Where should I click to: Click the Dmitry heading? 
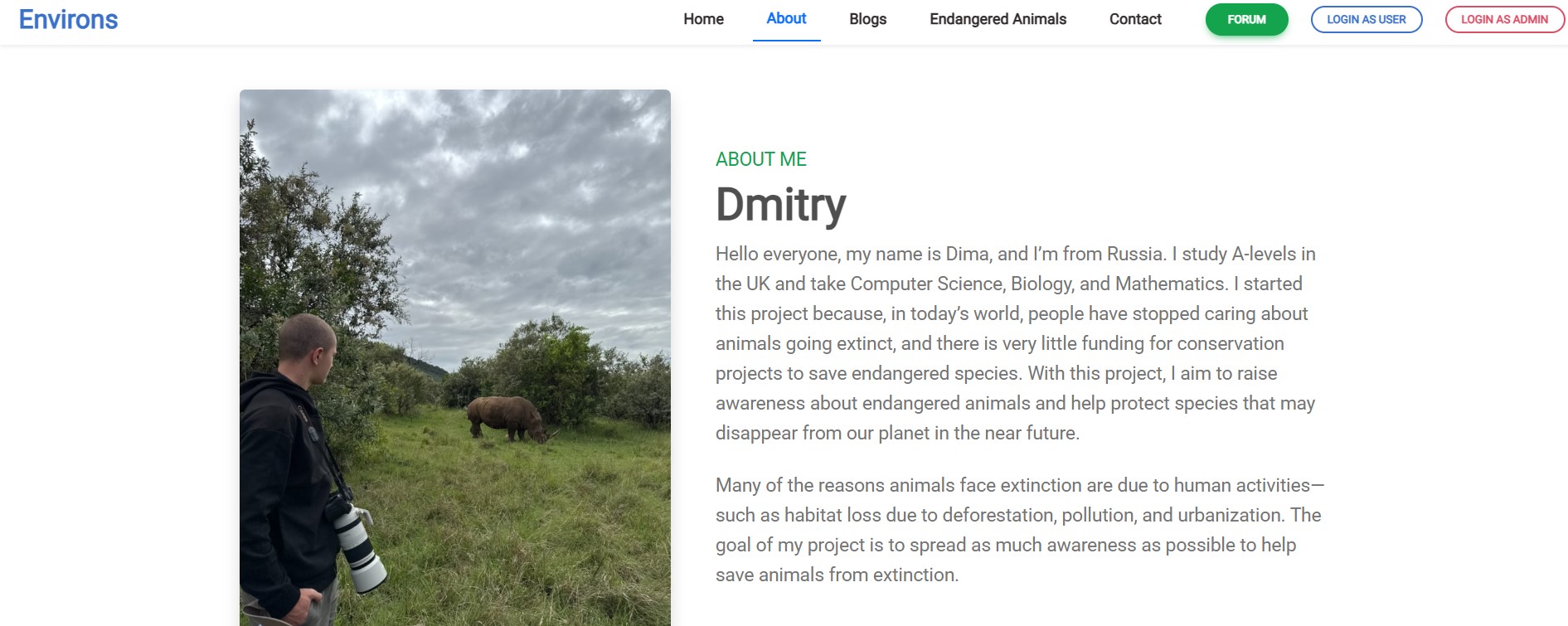coord(780,205)
